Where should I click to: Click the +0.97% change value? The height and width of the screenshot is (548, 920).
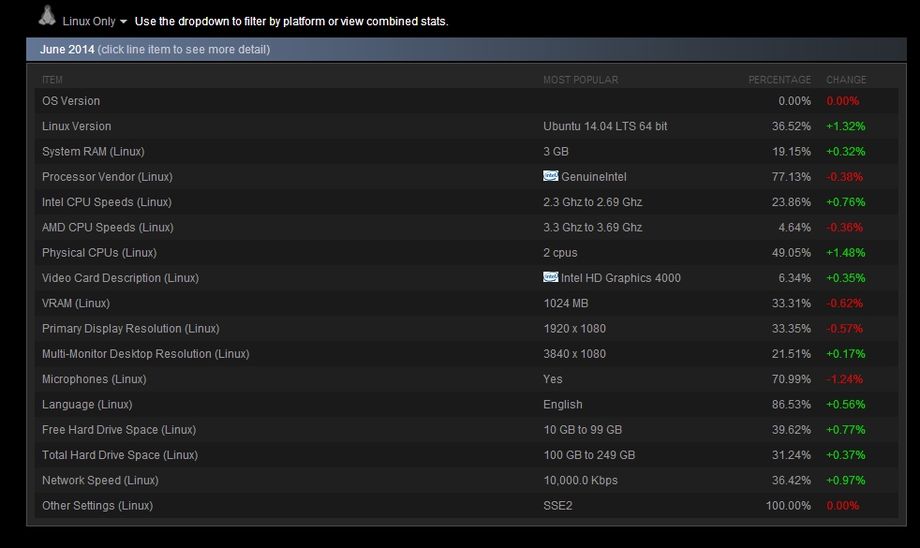(845, 480)
